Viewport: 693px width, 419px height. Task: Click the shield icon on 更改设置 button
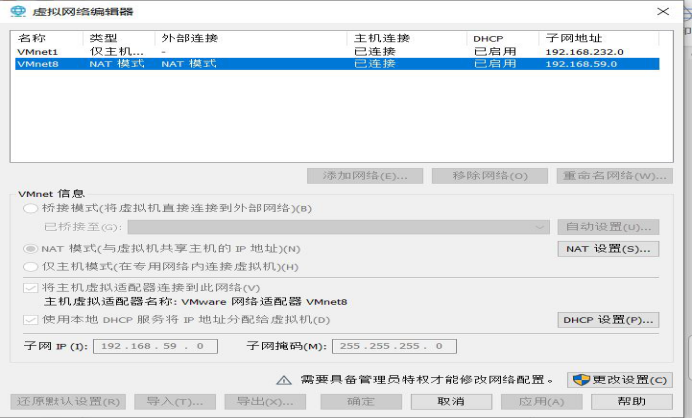tap(581, 380)
